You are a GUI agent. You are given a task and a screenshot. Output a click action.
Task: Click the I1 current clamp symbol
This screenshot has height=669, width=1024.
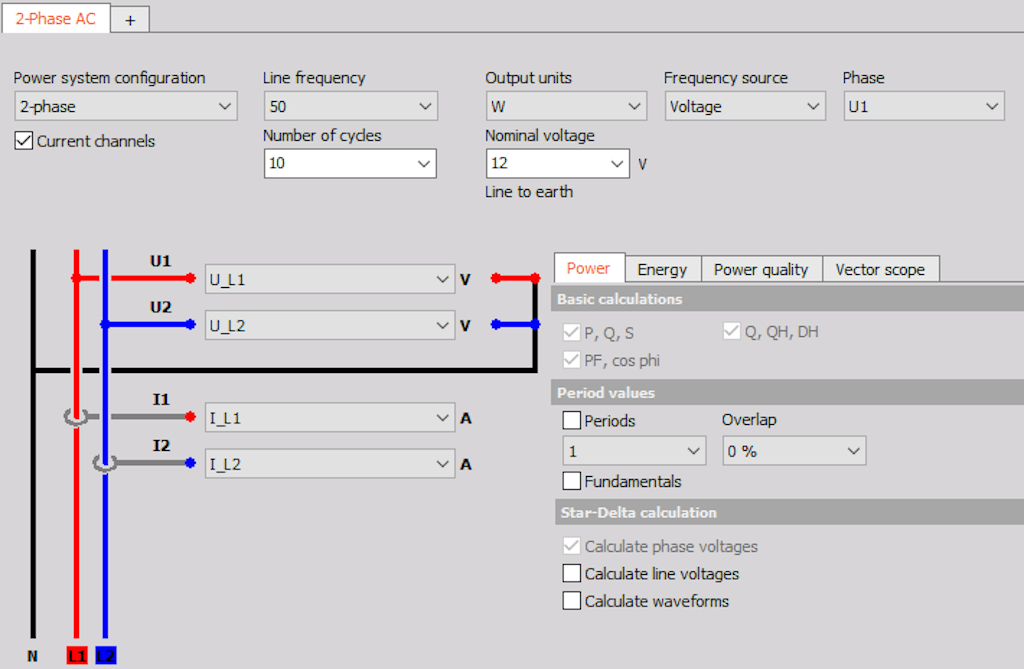(76, 416)
